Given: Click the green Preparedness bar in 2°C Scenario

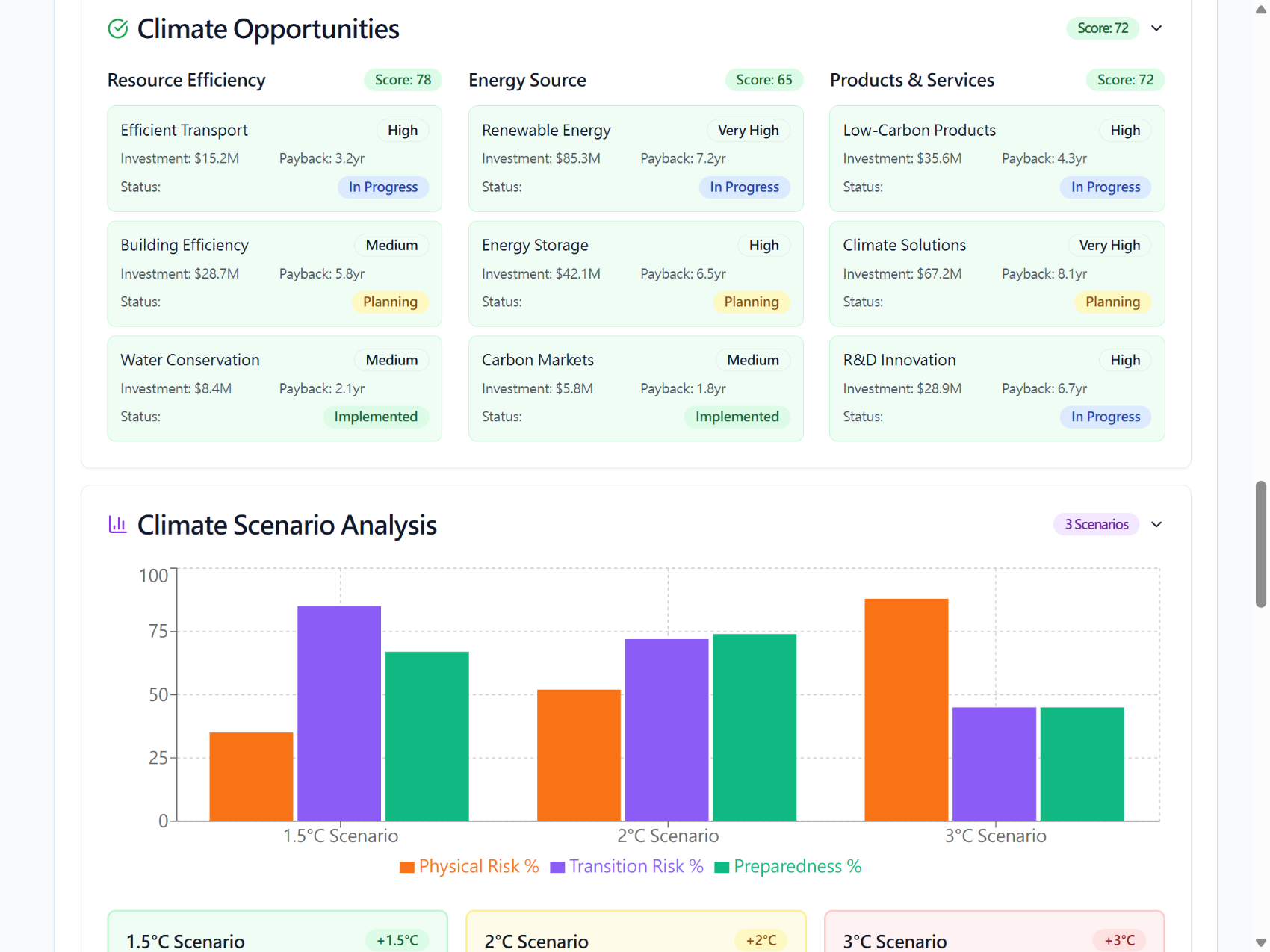Looking at the screenshot, I should tap(755, 727).
